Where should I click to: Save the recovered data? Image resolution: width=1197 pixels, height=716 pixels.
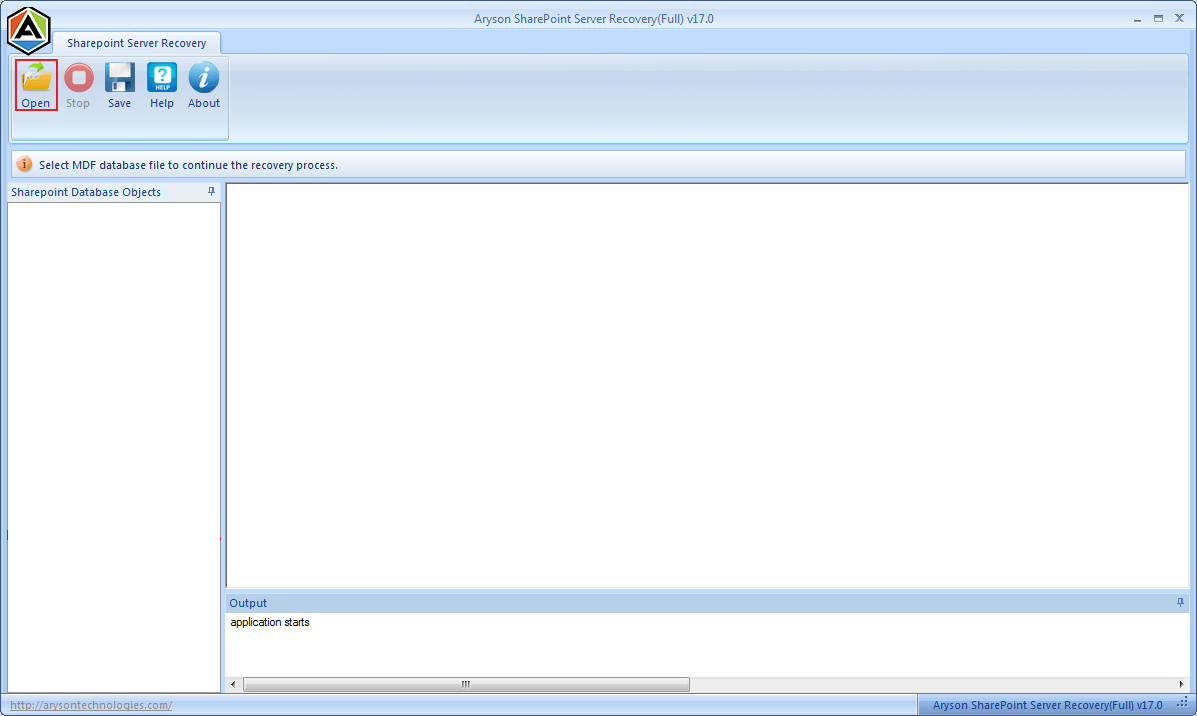click(x=119, y=85)
